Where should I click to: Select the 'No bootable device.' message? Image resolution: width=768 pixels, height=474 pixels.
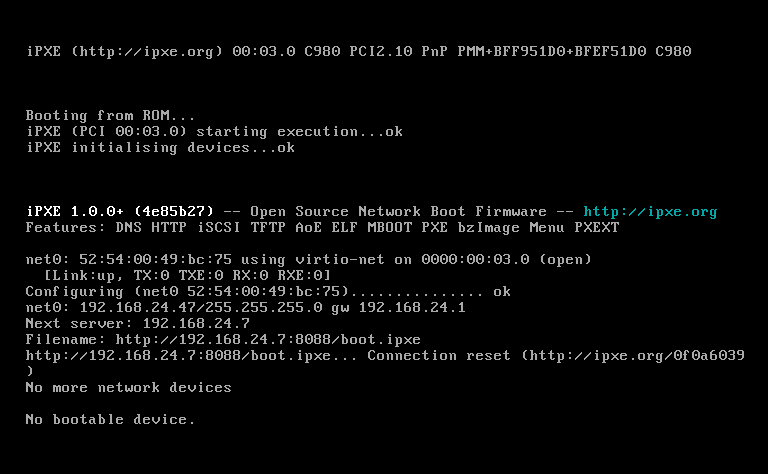pos(110,419)
